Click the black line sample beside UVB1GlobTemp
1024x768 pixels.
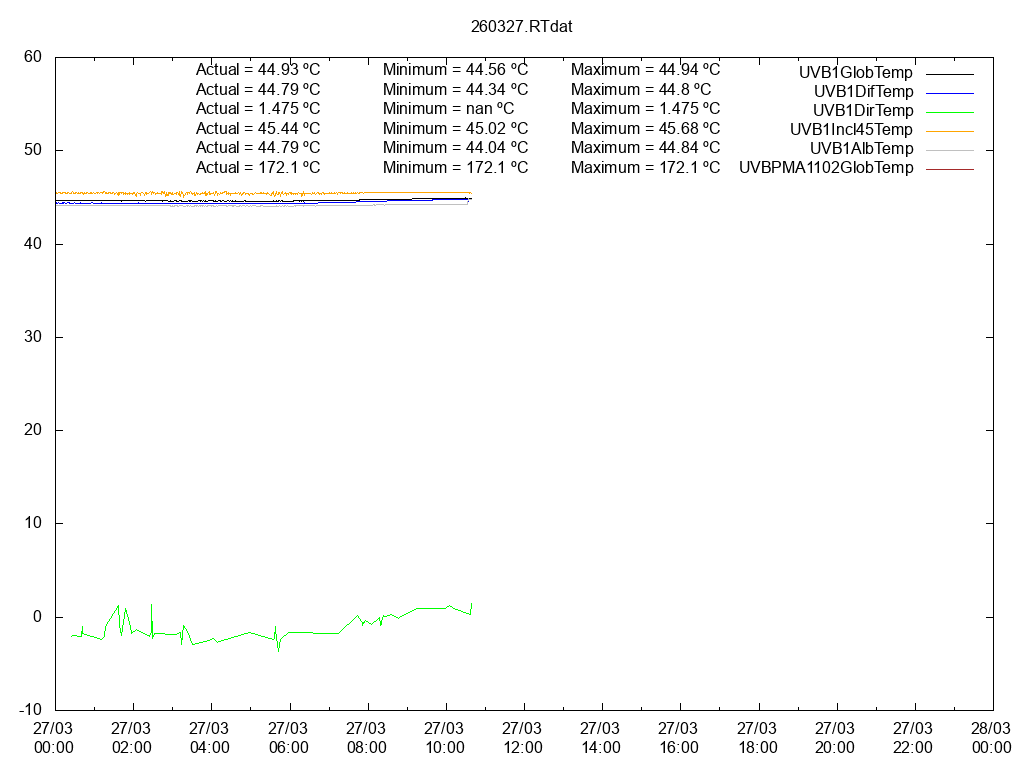949,73
